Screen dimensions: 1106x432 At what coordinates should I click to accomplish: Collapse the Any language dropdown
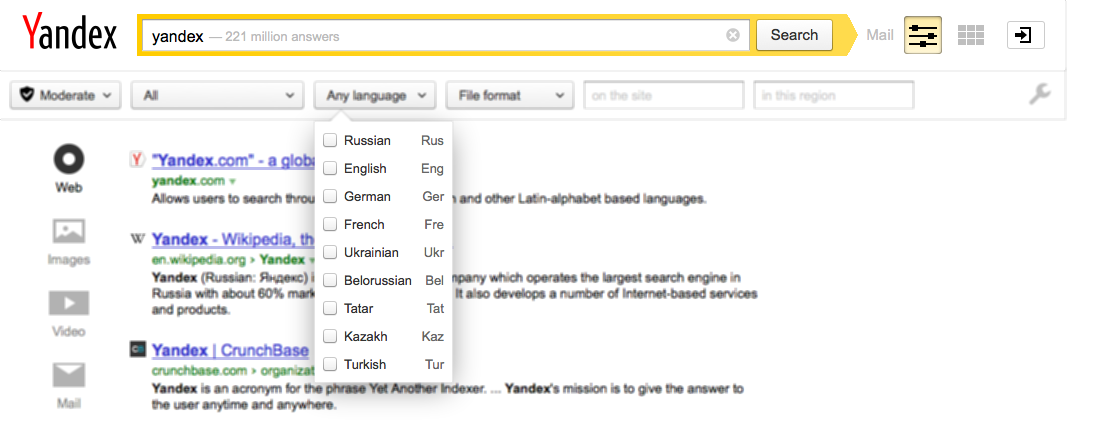tap(375, 95)
